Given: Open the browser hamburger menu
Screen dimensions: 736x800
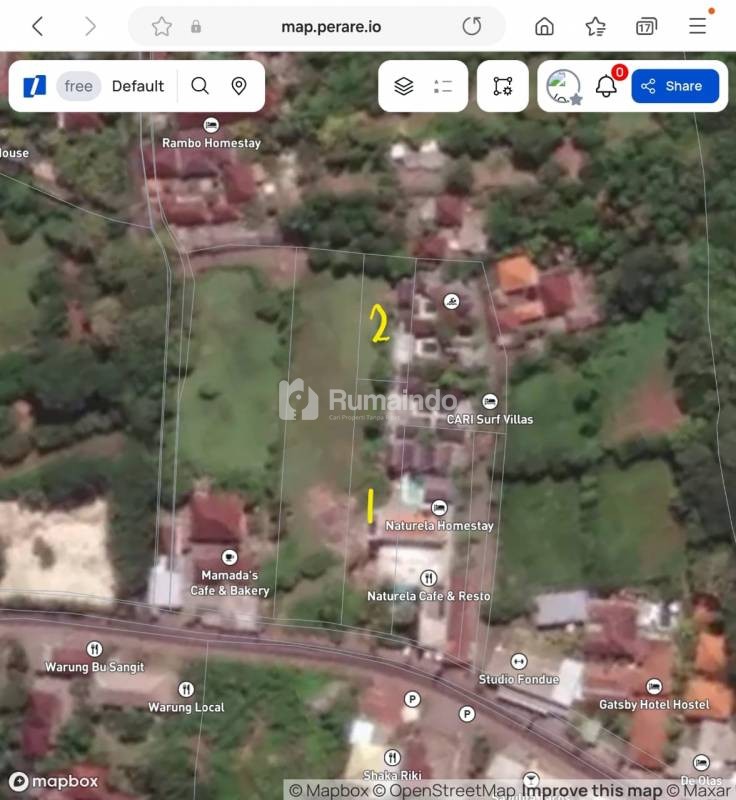Looking at the screenshot, I should tap(697, 27).
